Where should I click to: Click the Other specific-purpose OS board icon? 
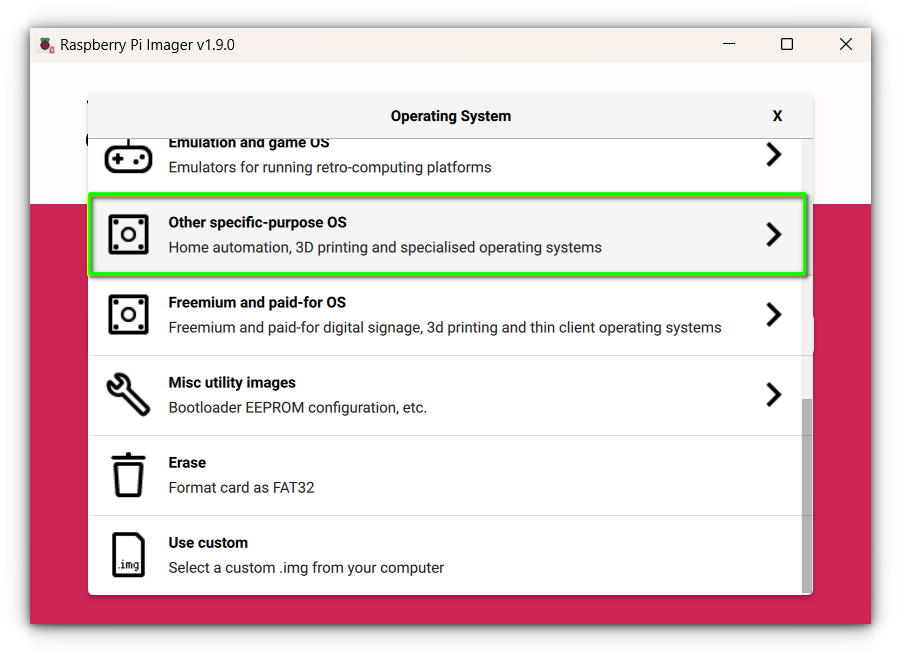point(128,234)
